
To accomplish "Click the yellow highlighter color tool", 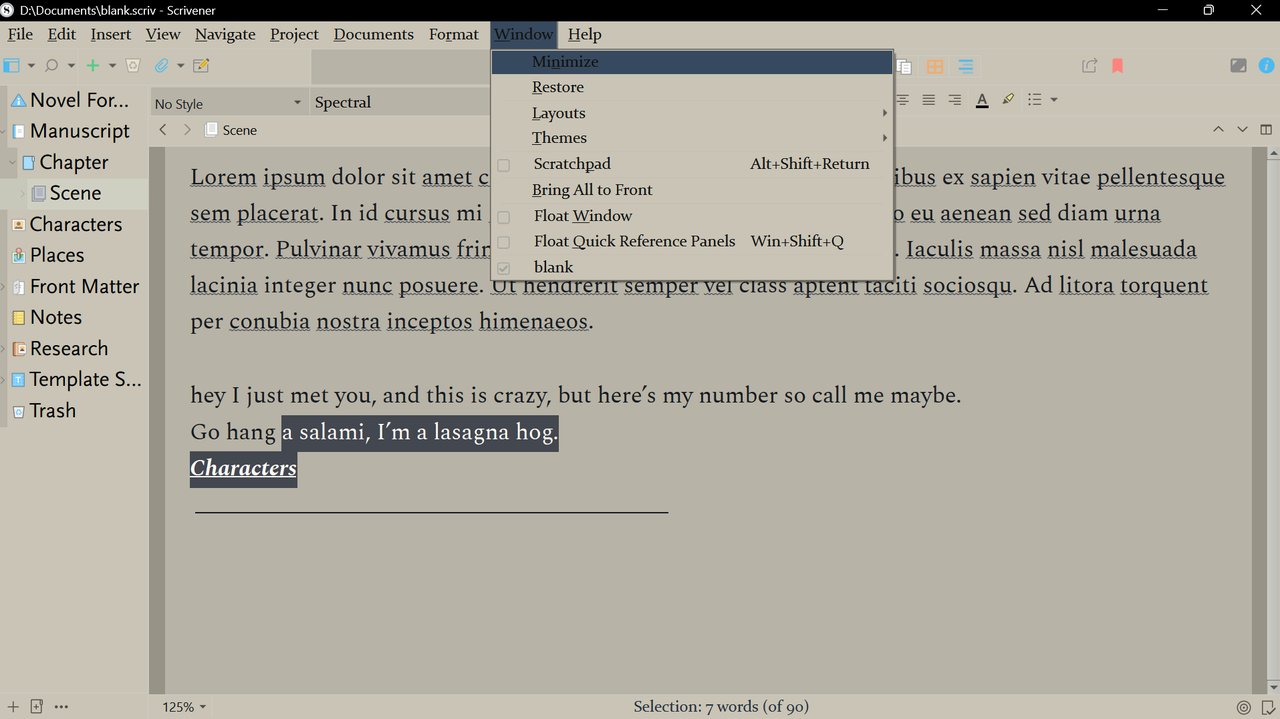I will click(1008, 99).
